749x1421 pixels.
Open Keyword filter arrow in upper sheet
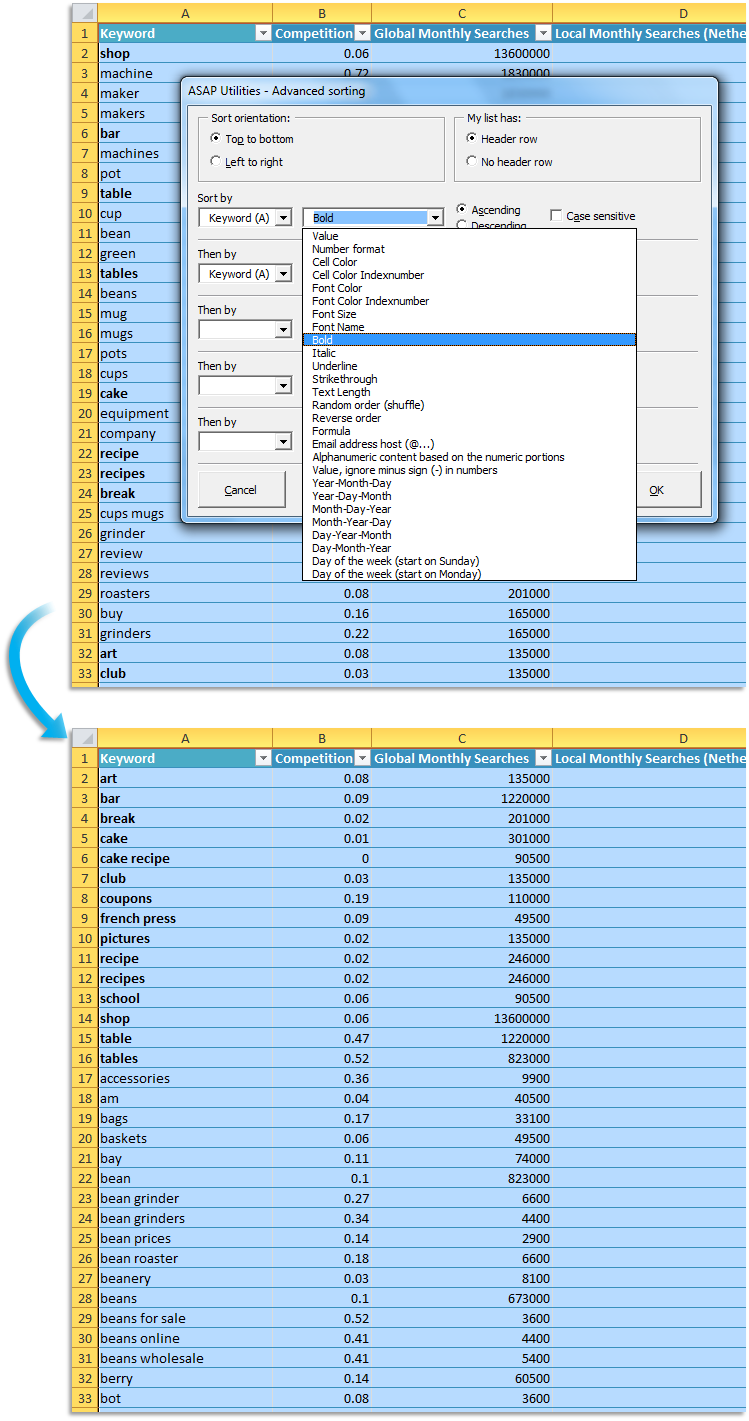coord(263,33)
